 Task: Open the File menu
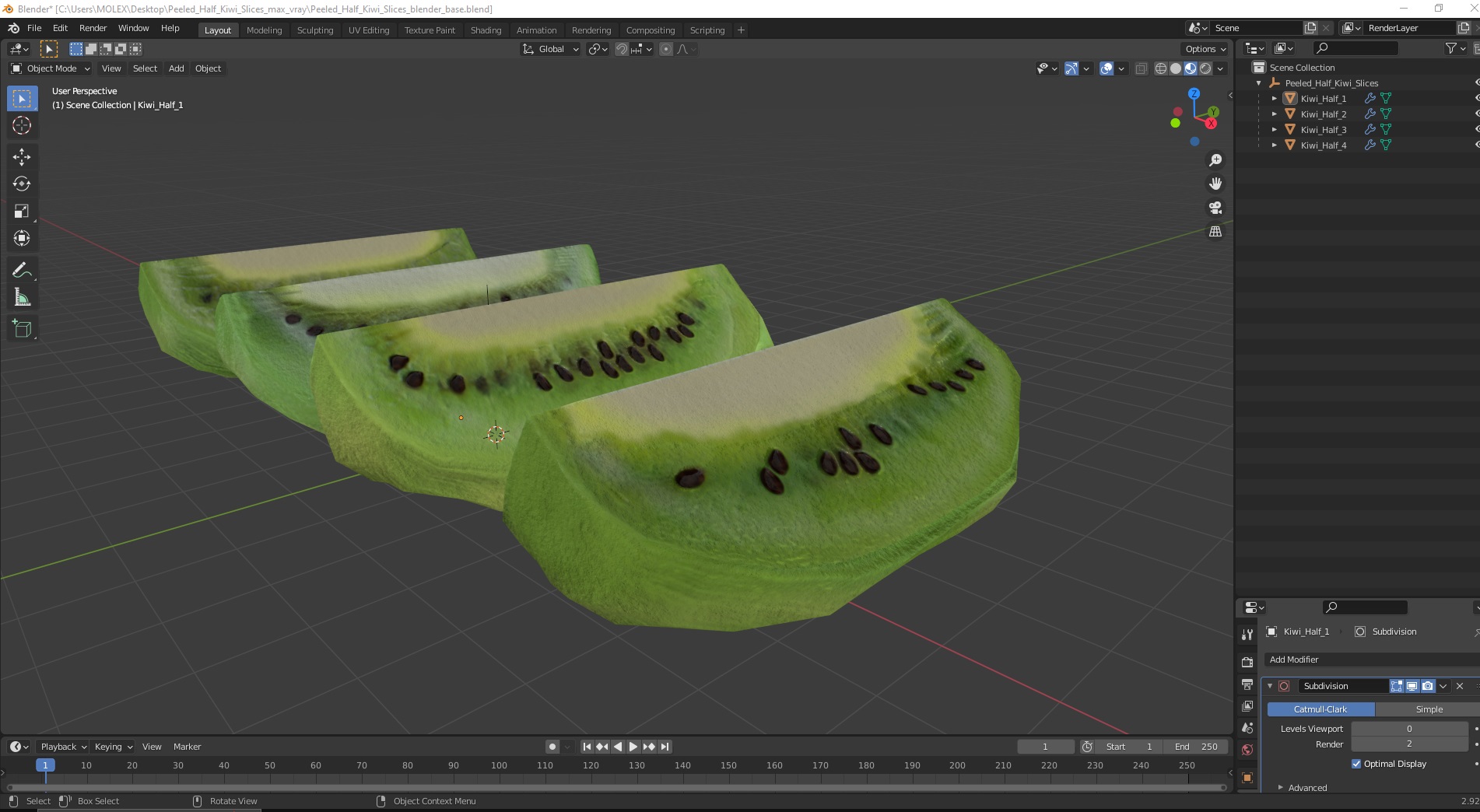pos(34,28)
